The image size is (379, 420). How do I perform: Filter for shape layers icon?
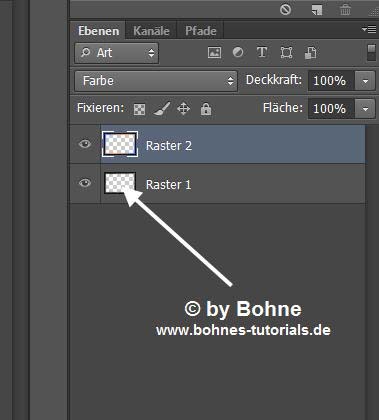pos(286,53)
